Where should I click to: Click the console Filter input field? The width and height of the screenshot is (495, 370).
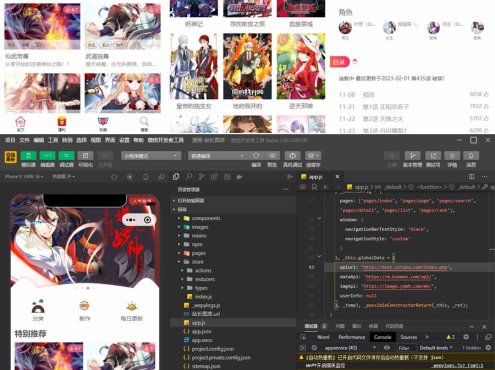pos(405,348)
